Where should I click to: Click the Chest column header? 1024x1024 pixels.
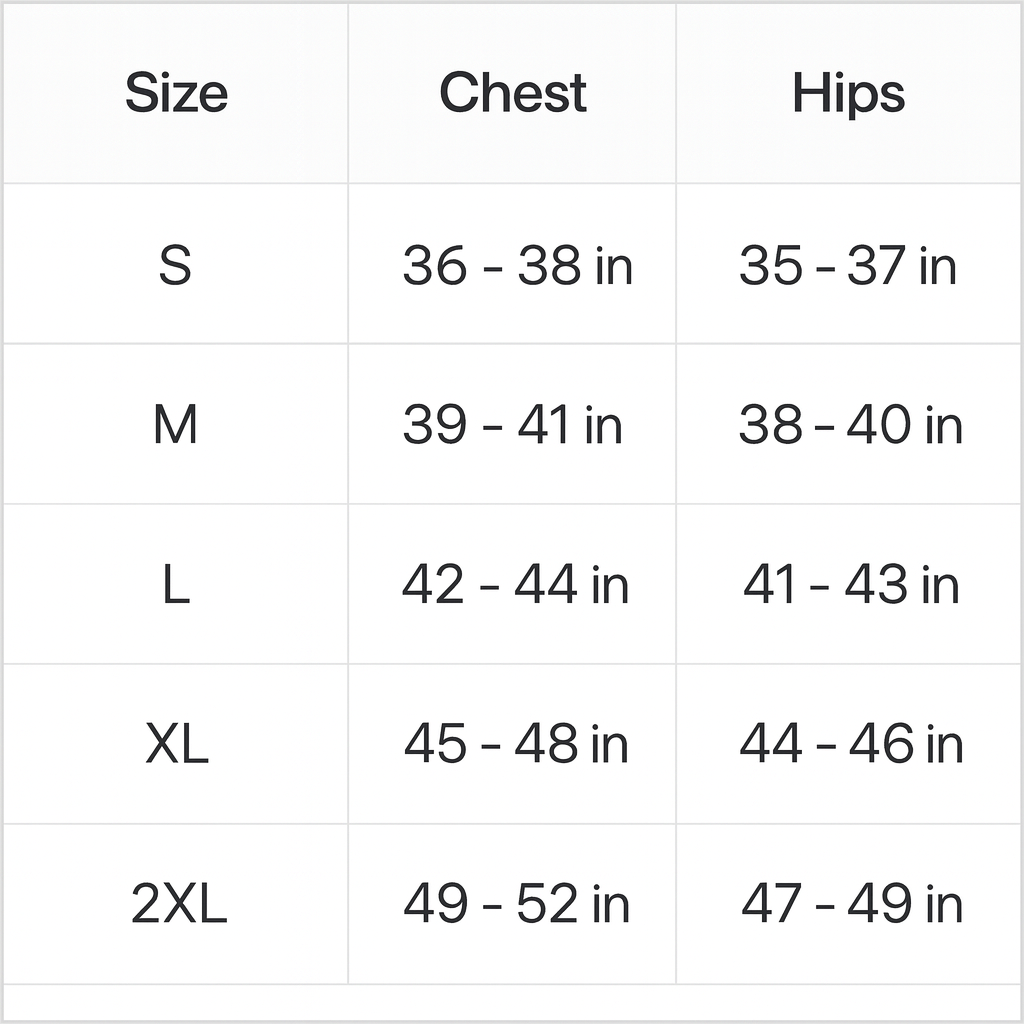(512, 94)
